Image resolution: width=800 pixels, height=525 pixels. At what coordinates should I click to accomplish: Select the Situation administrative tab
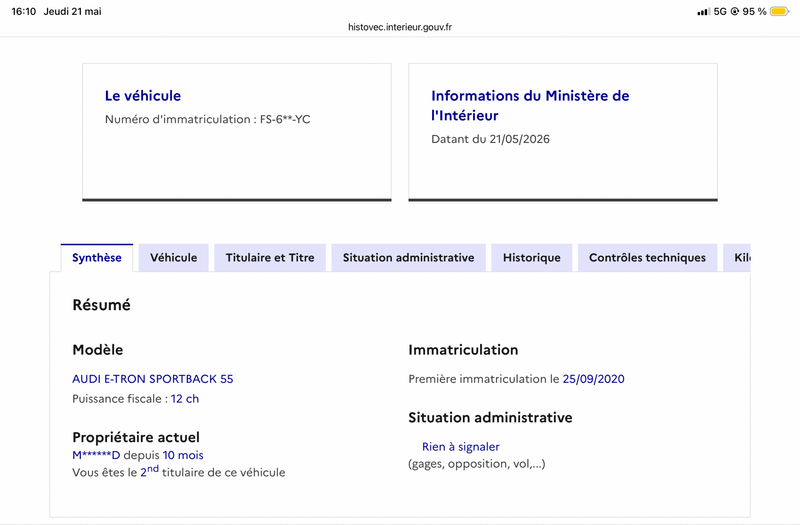point(409,258)
